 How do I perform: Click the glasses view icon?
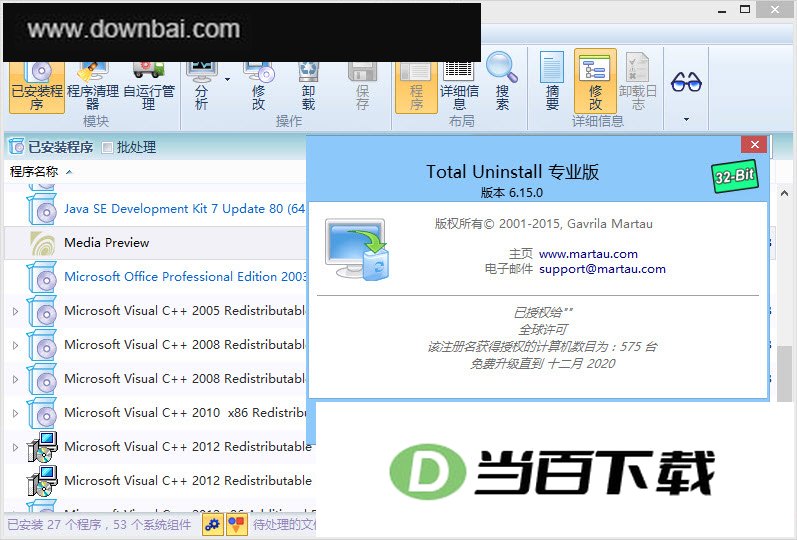tap(686, 81)
